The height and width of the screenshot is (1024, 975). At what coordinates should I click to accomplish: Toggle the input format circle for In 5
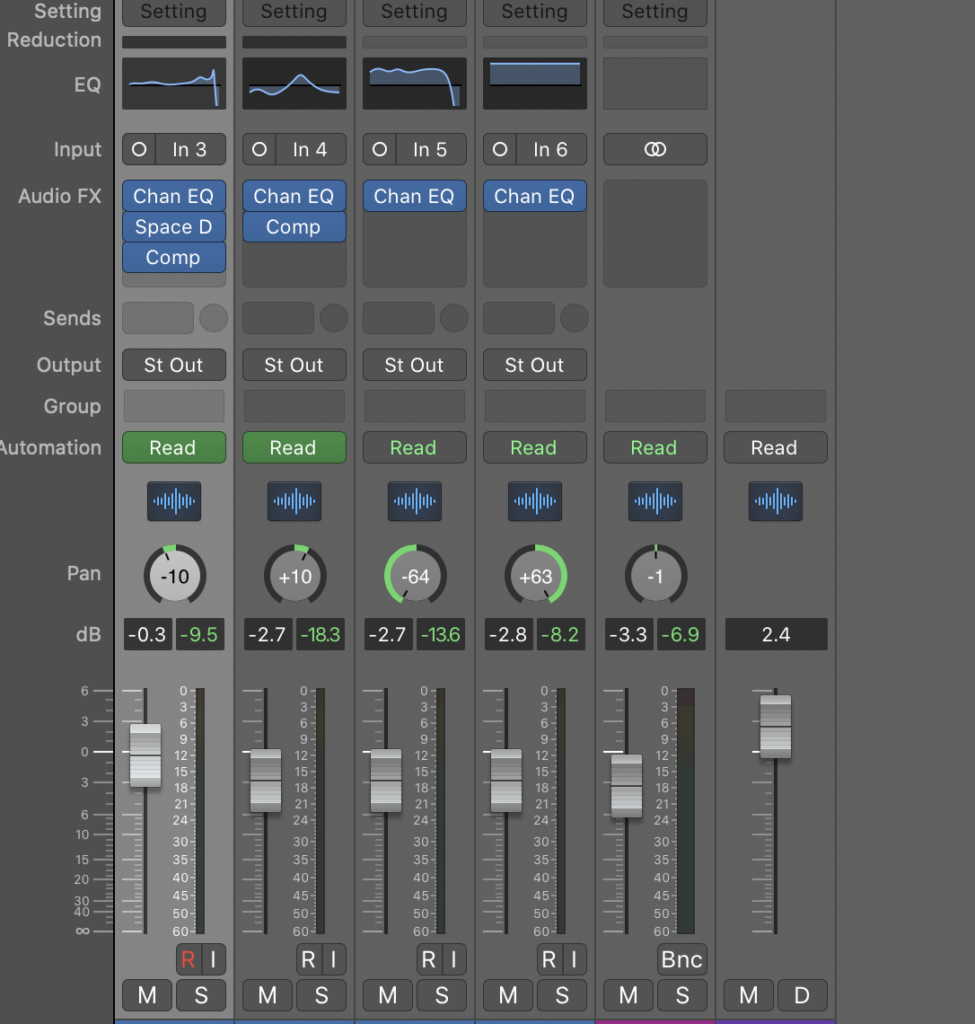pos(379,150)
